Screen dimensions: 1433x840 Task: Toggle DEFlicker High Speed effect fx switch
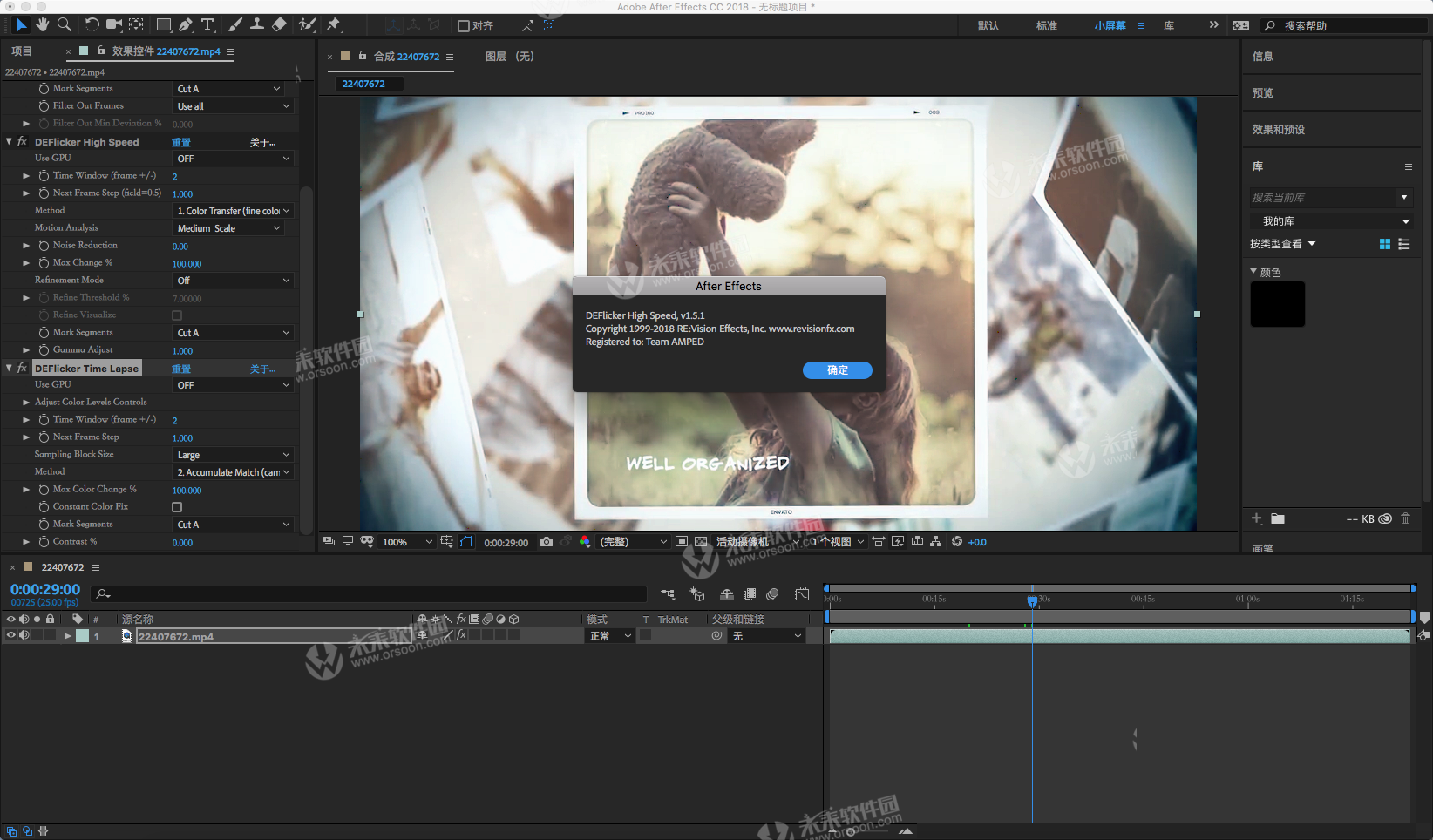pos(23,141)
